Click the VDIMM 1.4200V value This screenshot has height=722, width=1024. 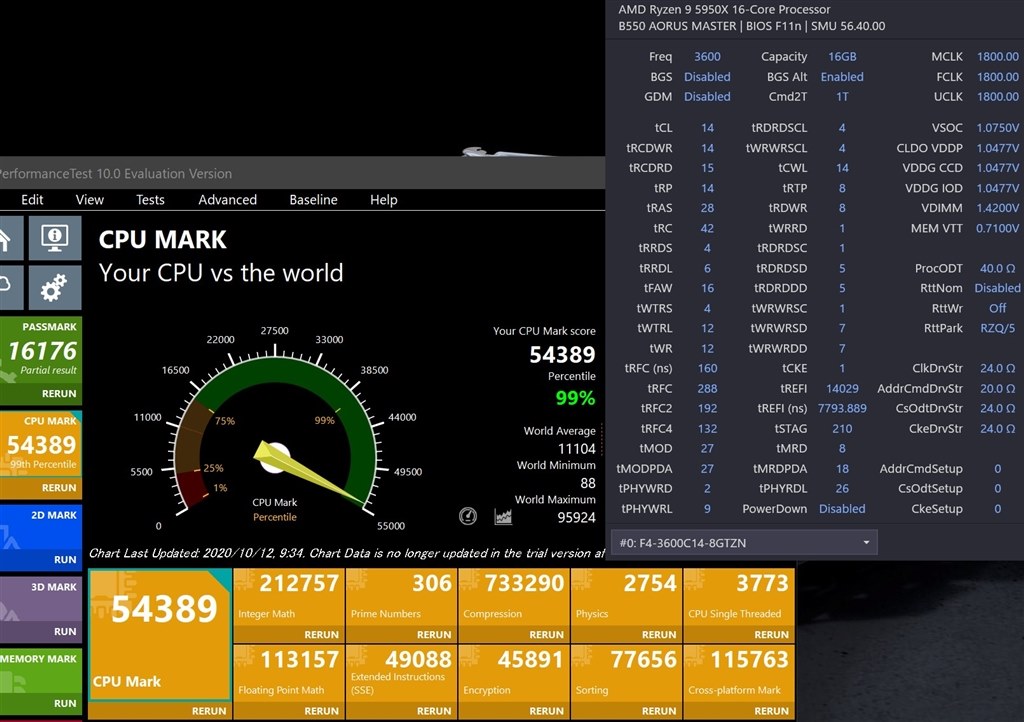click(x=997, y=208)
